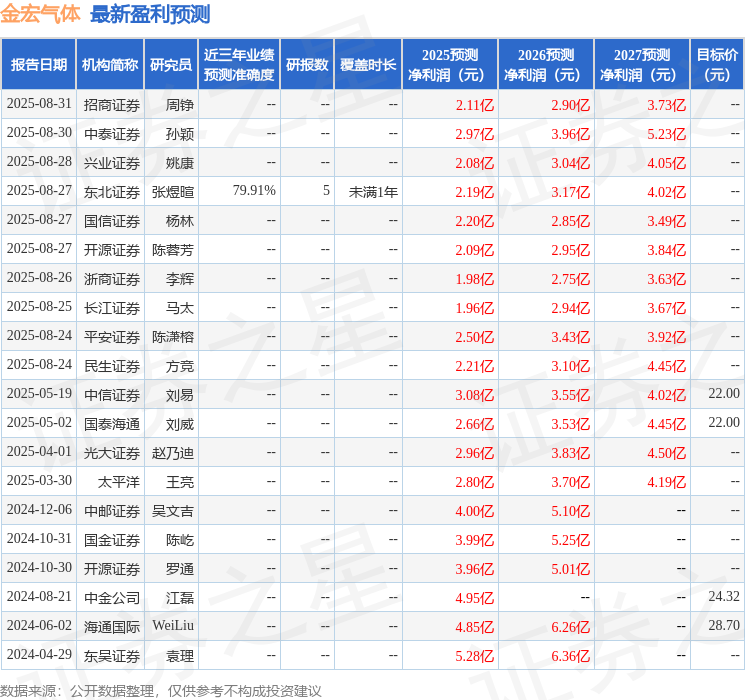745x700 pixels.
Task: Click the 24.32 target price
Action: [x=724, y=596]
